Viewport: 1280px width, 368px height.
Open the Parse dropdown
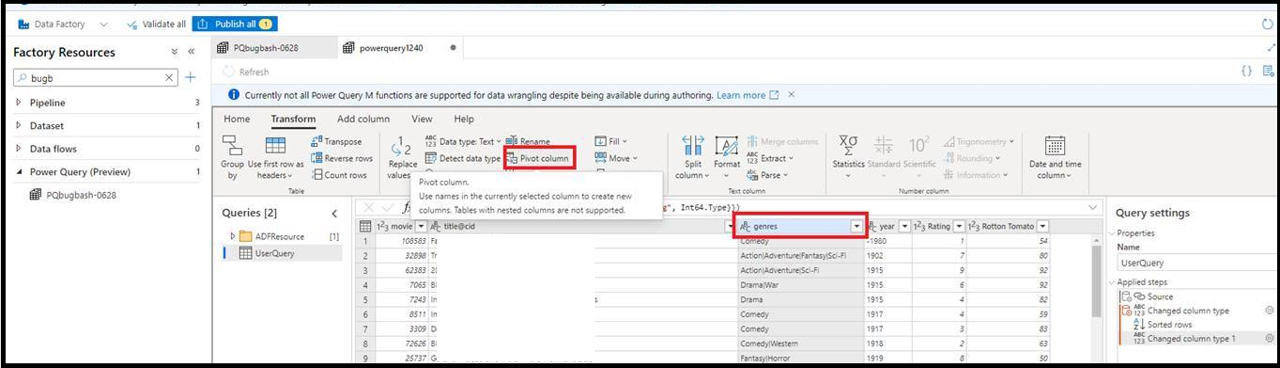(766, 174)
